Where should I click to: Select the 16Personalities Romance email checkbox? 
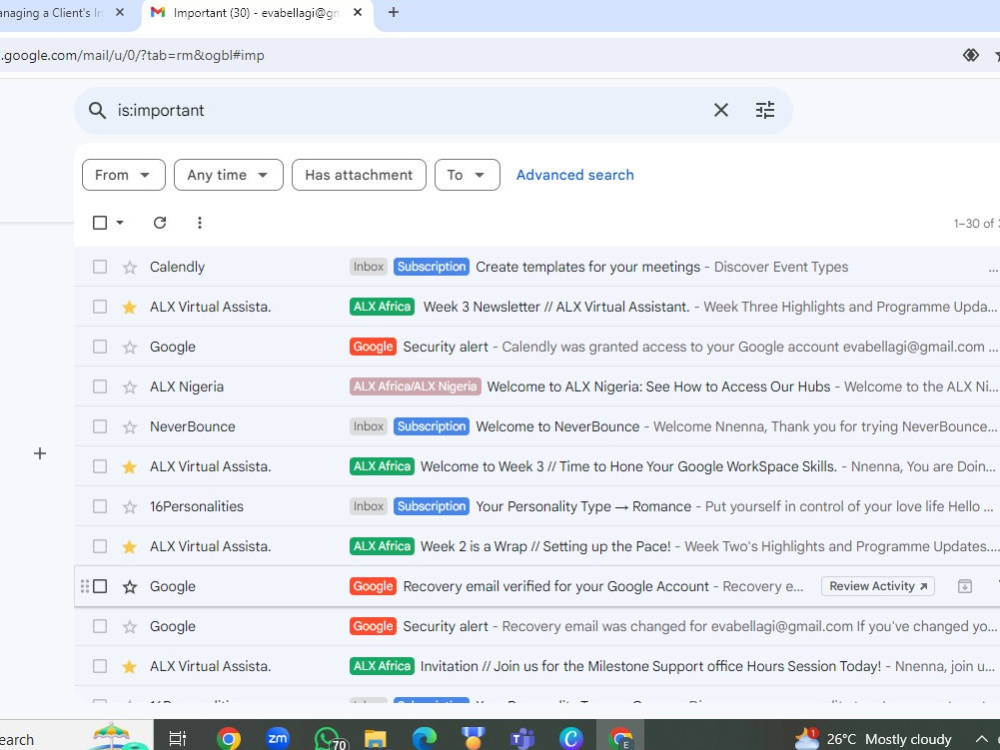99,506
